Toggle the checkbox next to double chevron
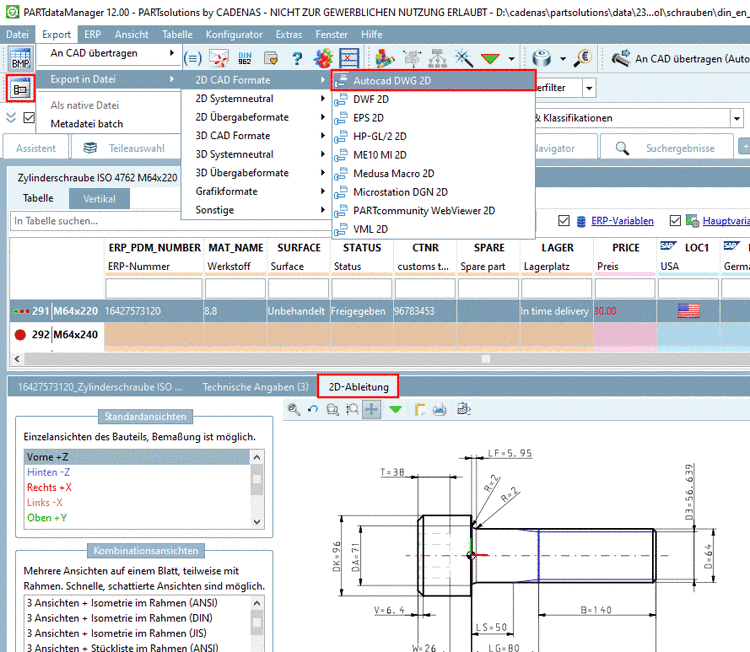 (x=29, y=117)
